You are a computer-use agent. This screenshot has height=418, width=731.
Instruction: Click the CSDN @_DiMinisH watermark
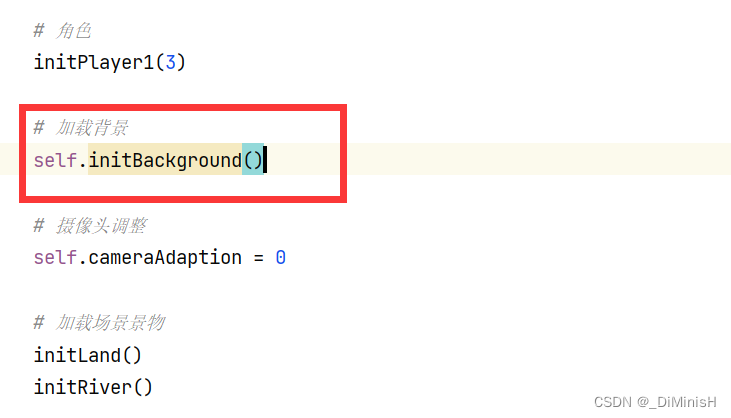(655, 402)
